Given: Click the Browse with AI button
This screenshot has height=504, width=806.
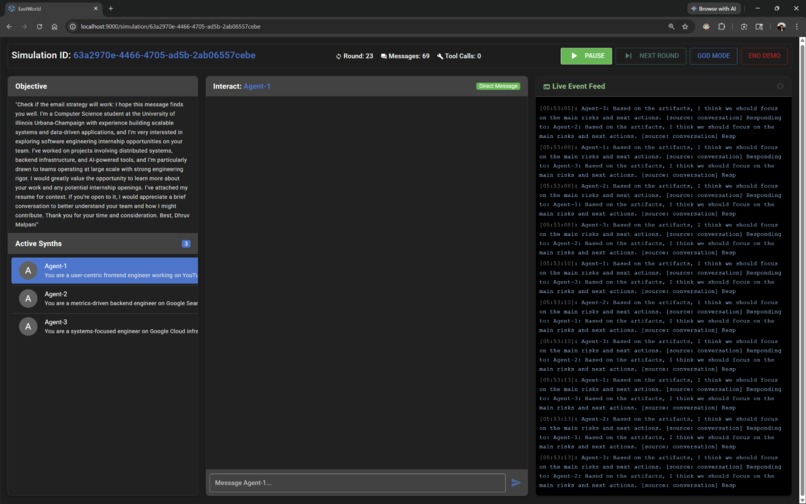Looking at the screenshot, I should 713,9.
